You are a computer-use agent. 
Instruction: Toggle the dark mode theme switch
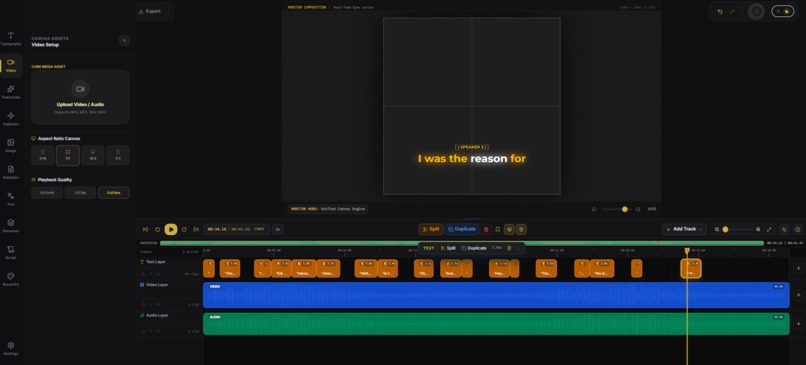(x=783, y=11)
